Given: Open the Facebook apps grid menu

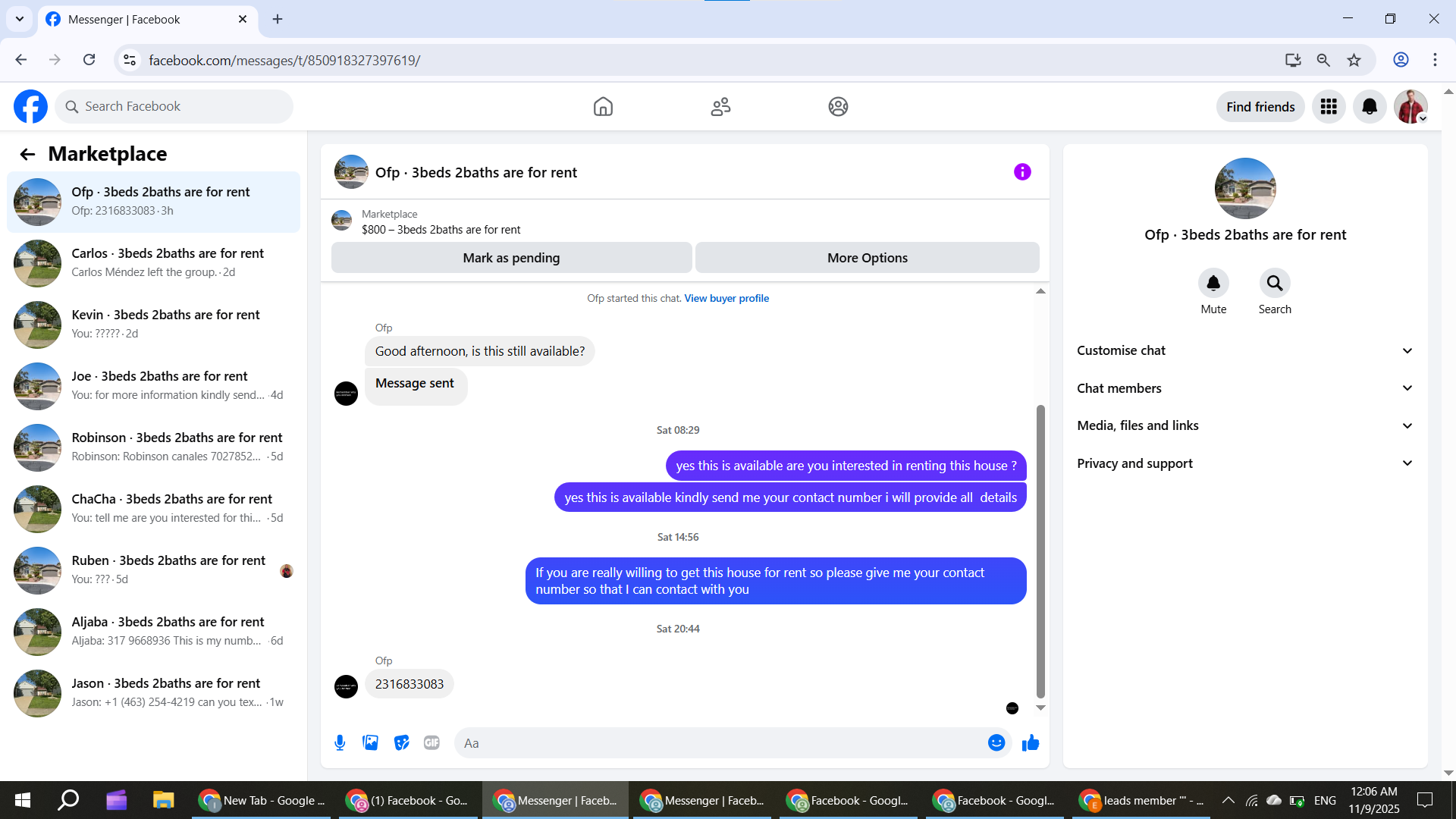Looking at the screenshot, I should pos(1329,107).
